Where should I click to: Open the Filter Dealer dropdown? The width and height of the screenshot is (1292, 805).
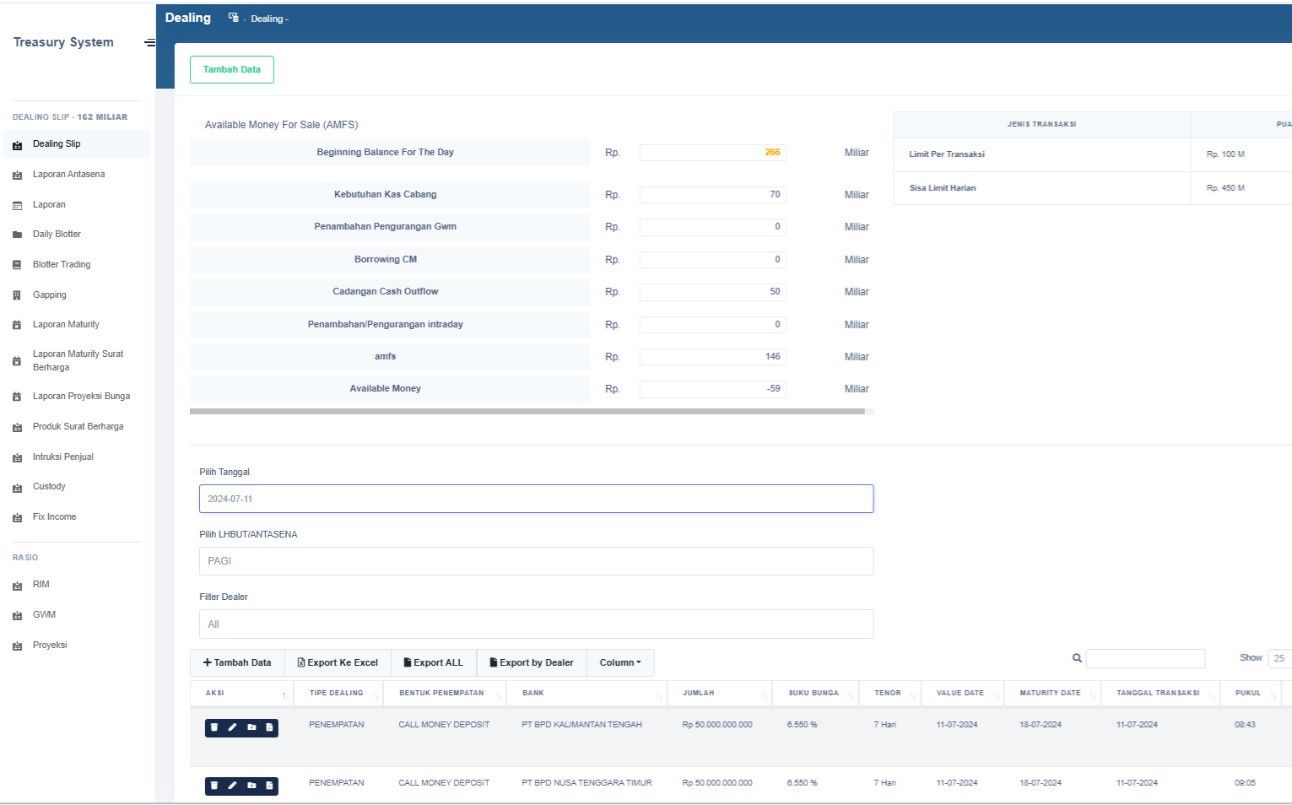(x=536, y=624)
